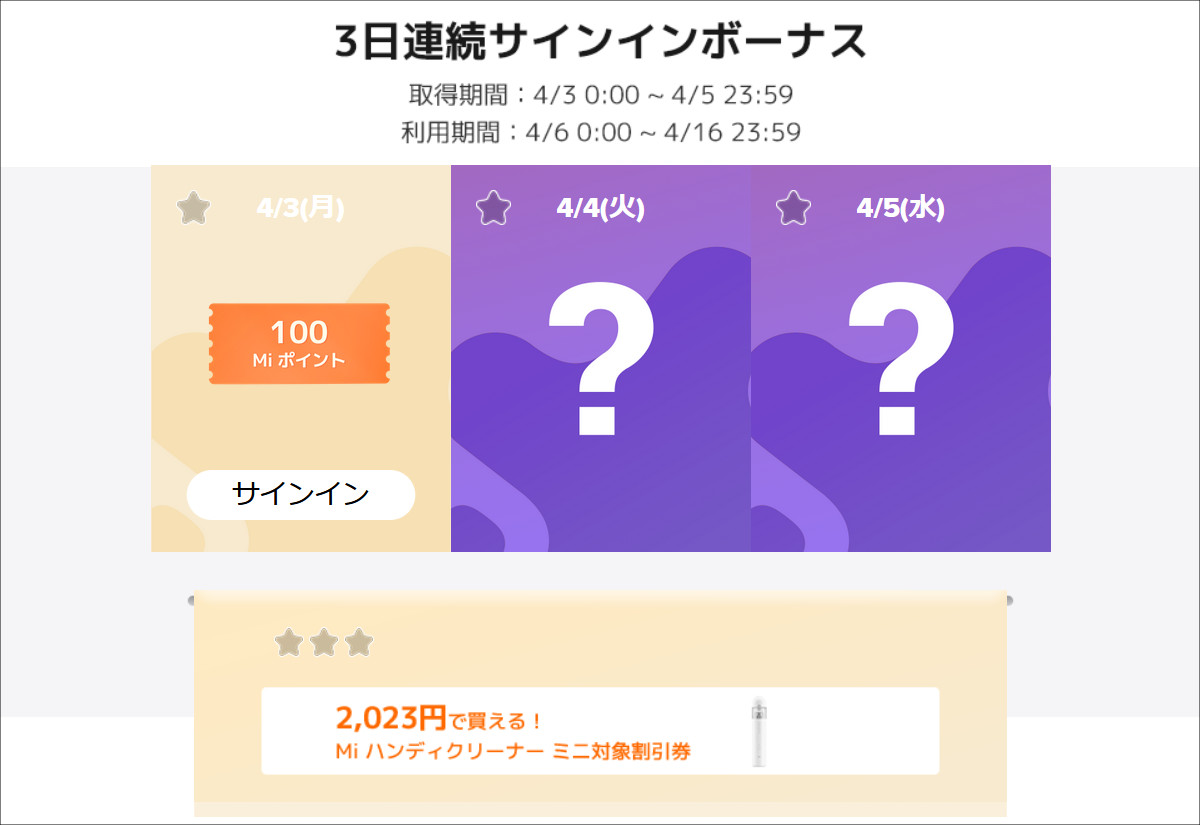This screenshot has width=1200, height=825.
Task: Click the middle star in the three-star row
Action: tap(323, 643)
